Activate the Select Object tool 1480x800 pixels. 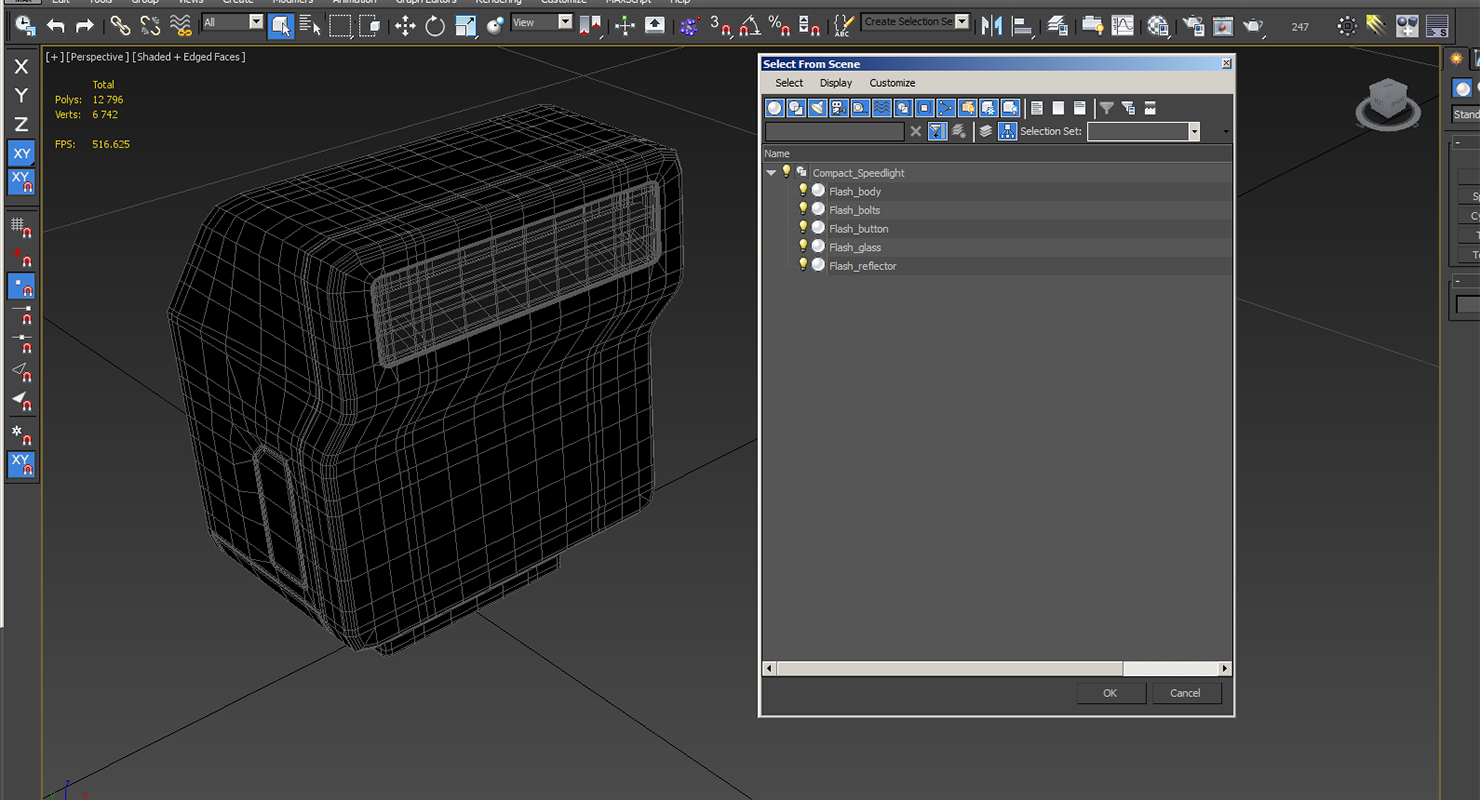point(281,25)
